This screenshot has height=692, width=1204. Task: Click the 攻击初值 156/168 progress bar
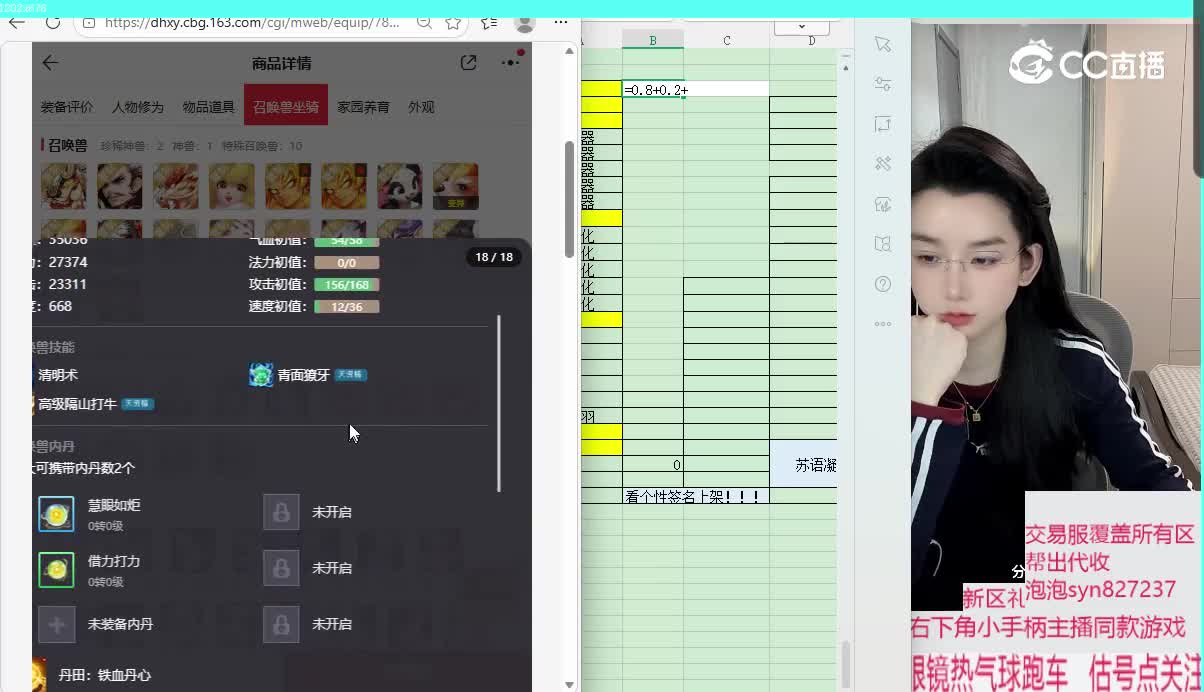[346, 285]
